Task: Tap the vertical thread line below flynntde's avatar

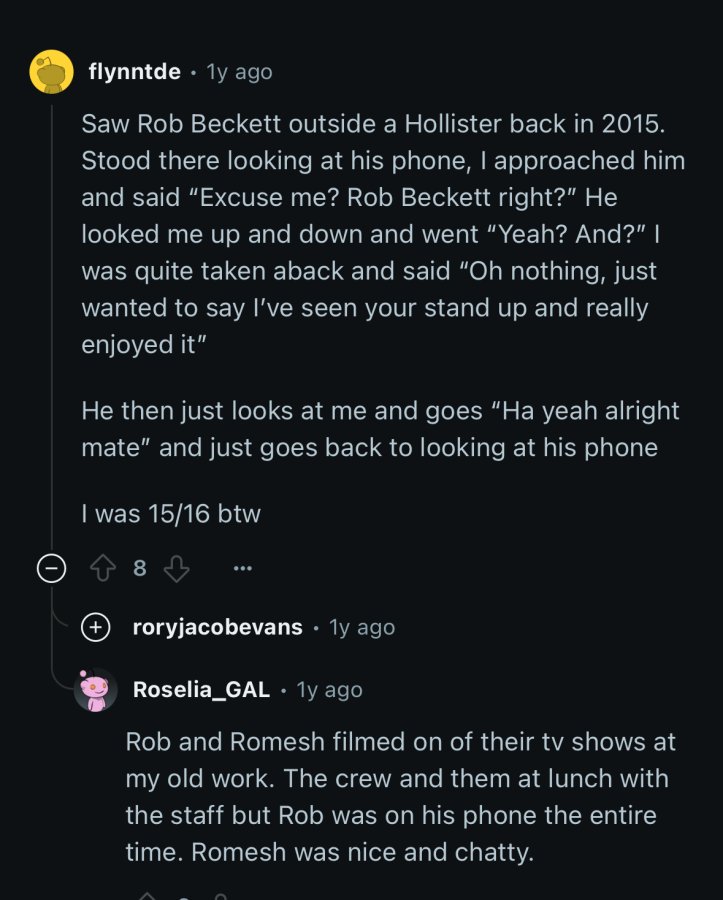Action: 52,321
